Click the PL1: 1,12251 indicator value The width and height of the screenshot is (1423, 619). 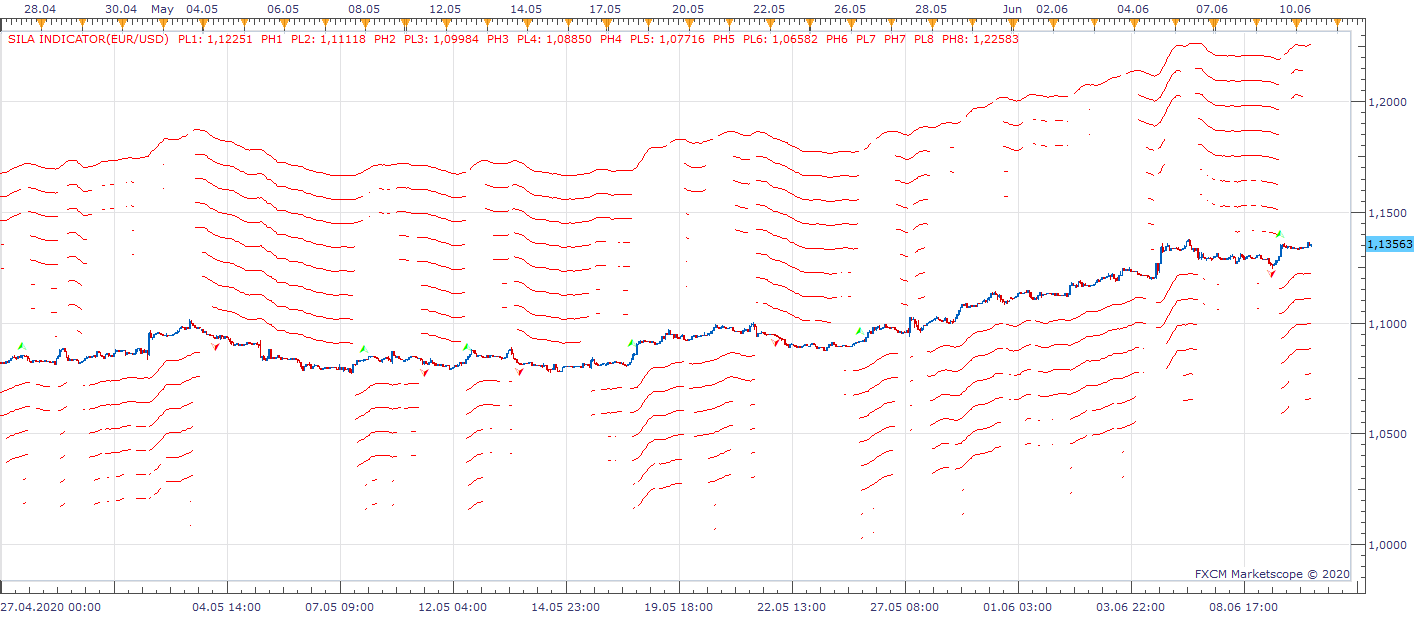(x=215, y=40)
